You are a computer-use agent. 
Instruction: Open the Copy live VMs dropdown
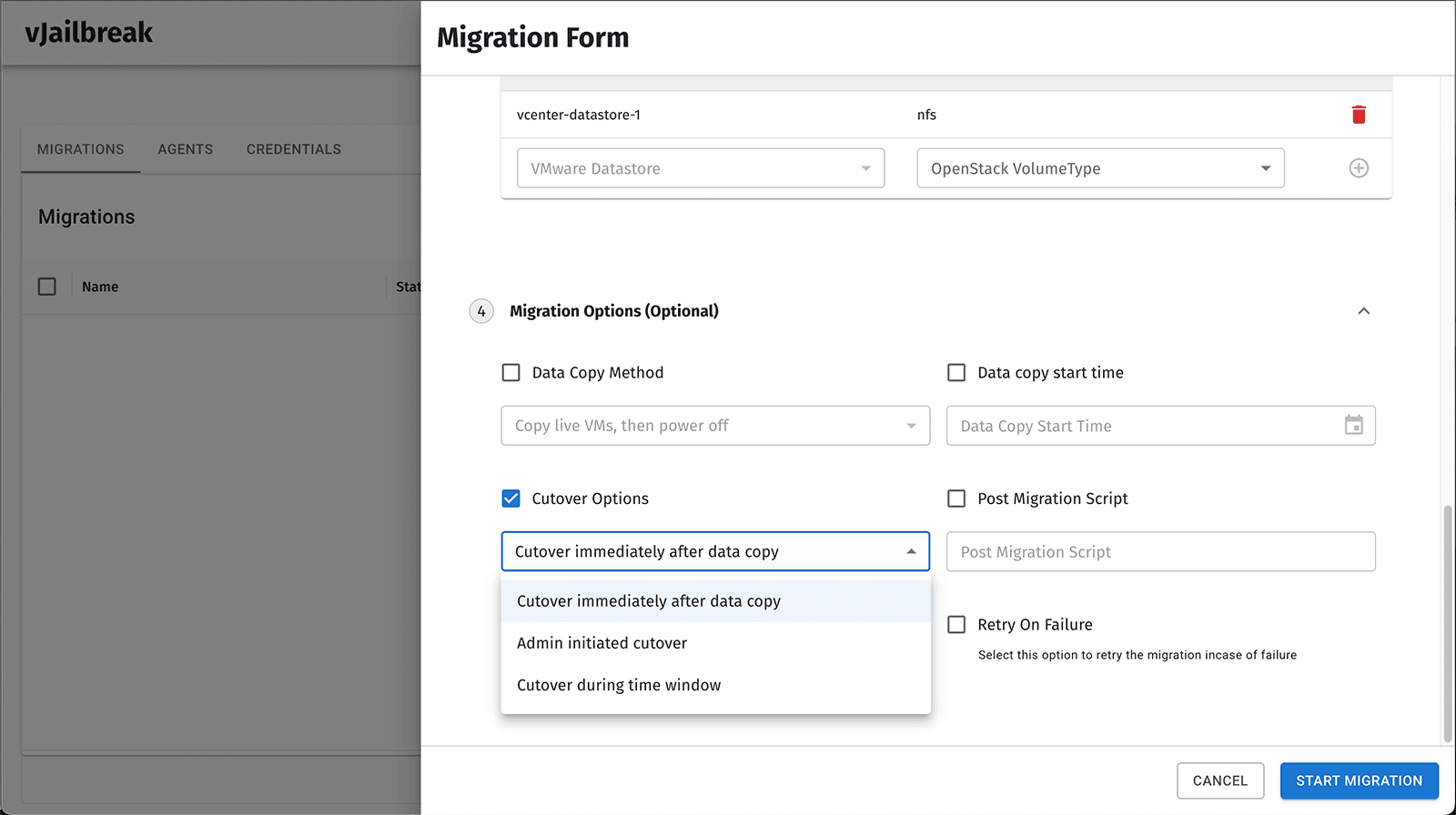(x=715, y=426)
